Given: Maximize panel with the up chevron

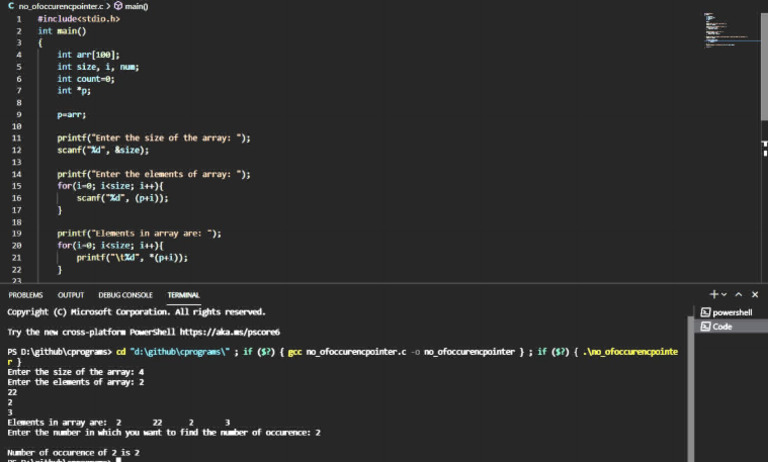Looking at the screenshot, I should 739,294.
